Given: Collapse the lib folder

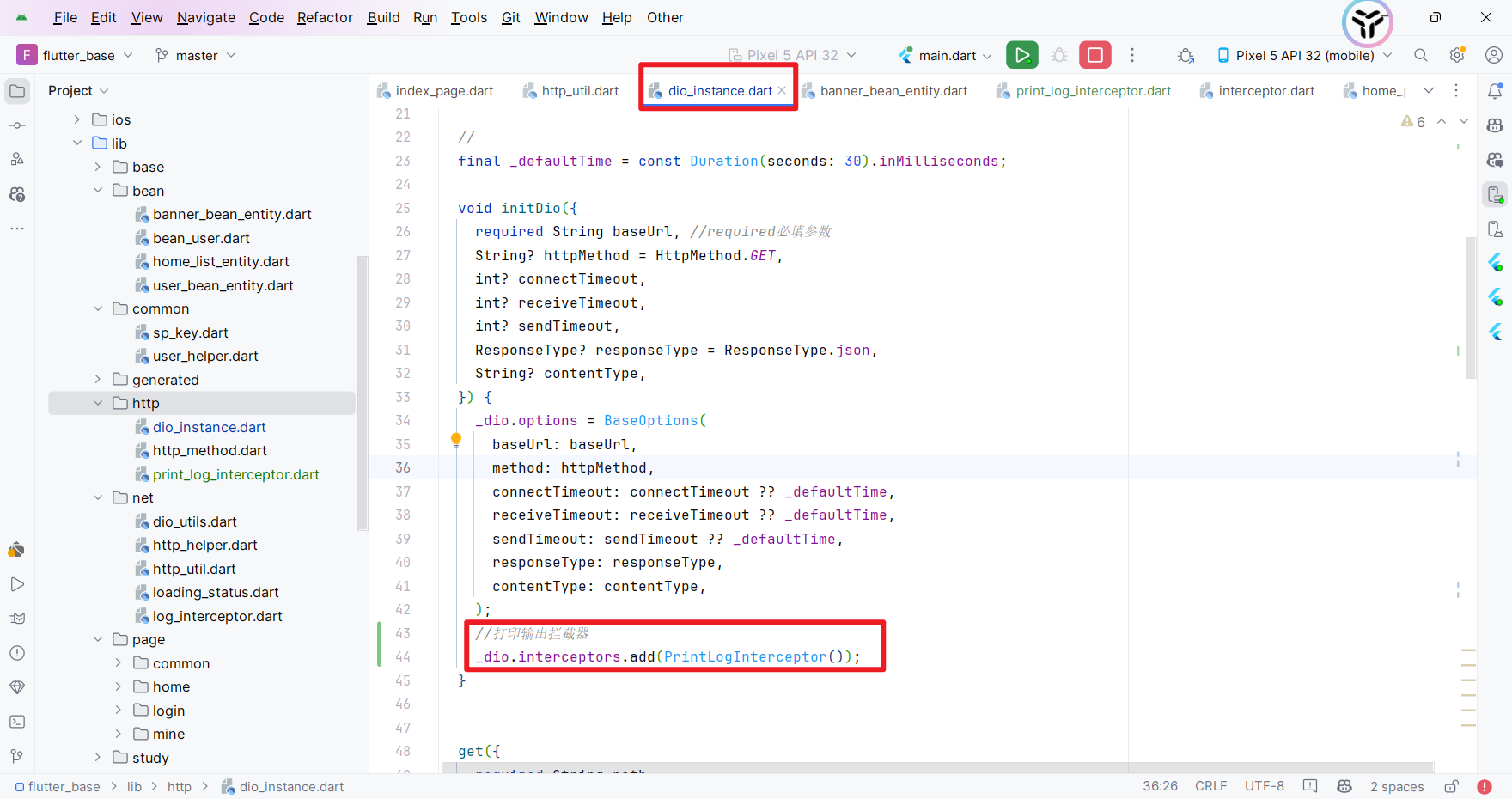Looking at the screenshot, I should 76,143.
